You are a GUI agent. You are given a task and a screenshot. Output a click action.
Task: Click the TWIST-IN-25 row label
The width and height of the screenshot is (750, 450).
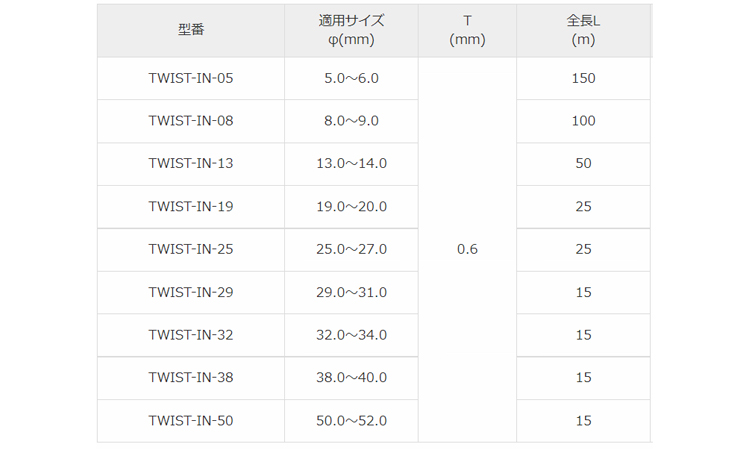coord(190,249)
